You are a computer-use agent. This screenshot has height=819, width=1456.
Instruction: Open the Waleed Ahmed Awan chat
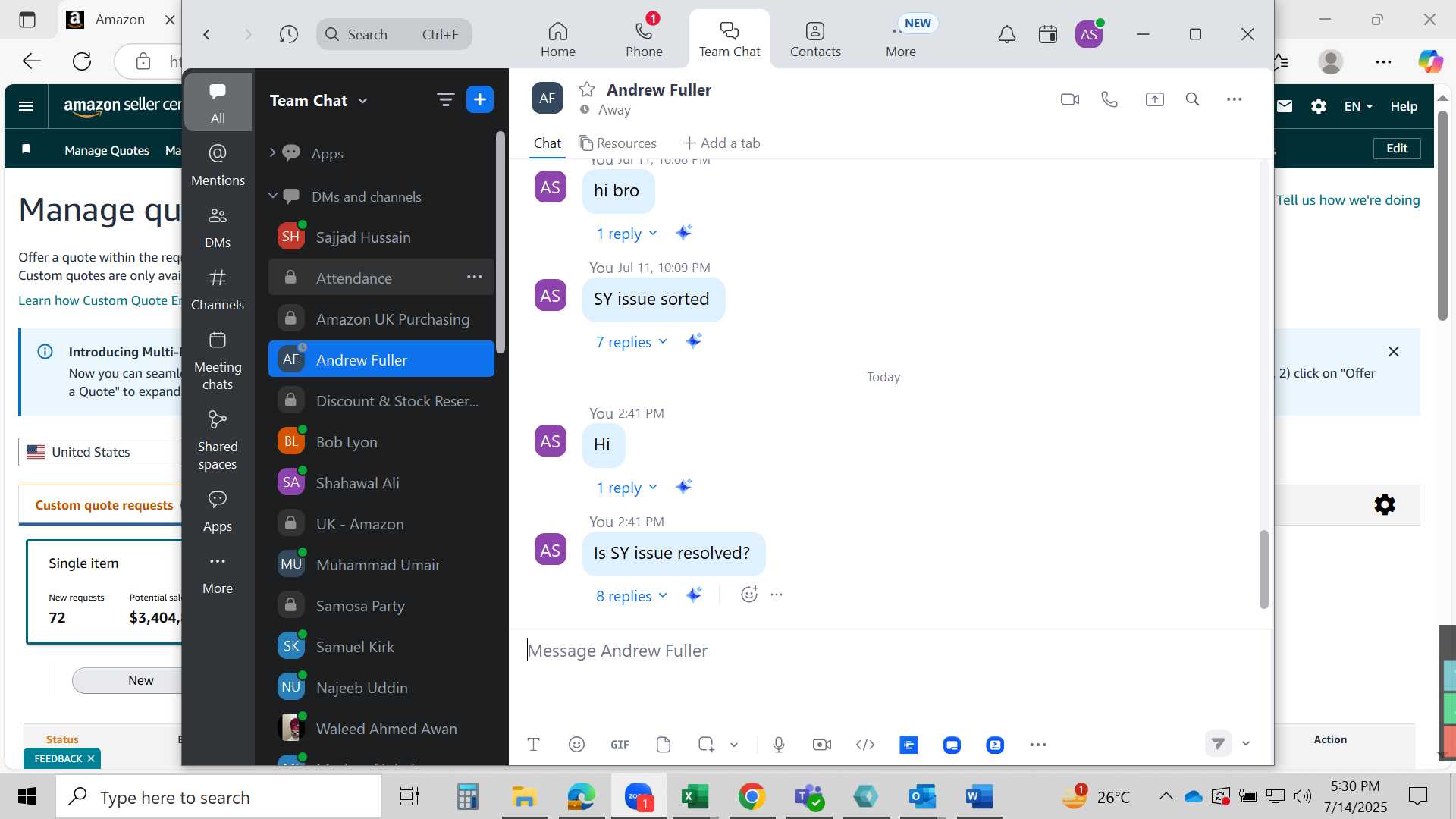(x=381, y=728)
